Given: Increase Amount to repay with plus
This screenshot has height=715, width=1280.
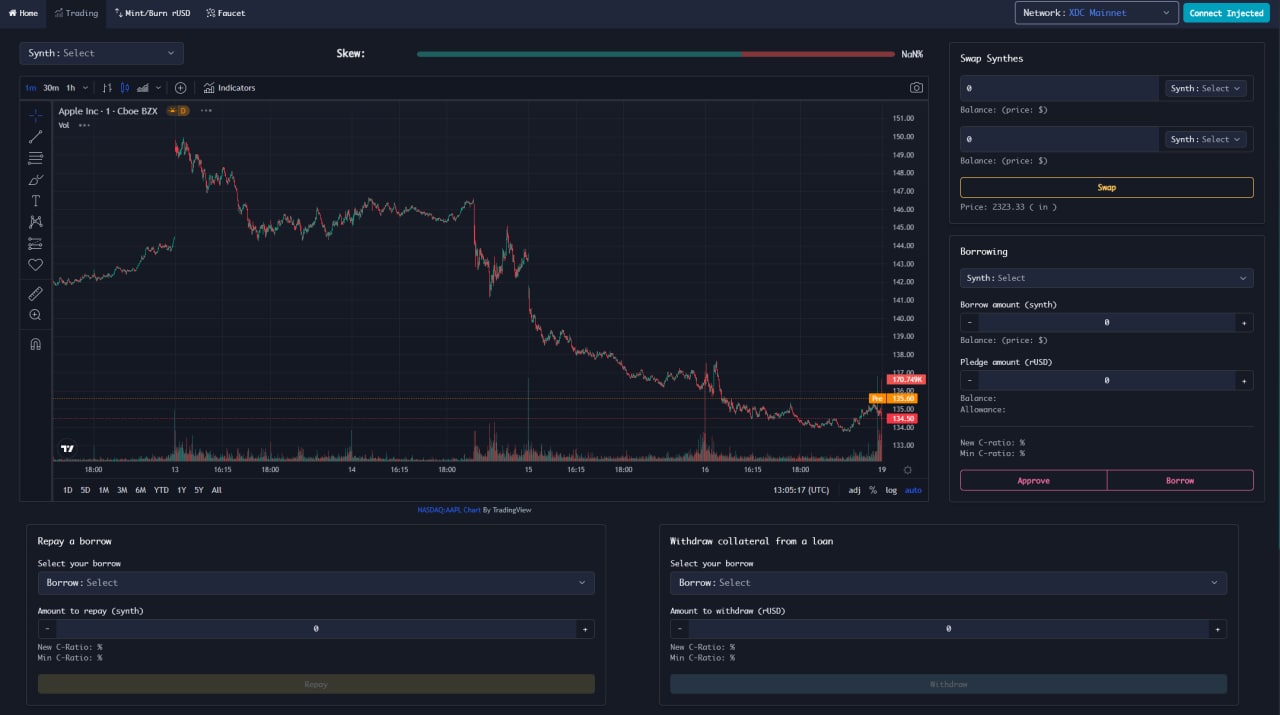Looking at the screenshot, I should point(586,629).
